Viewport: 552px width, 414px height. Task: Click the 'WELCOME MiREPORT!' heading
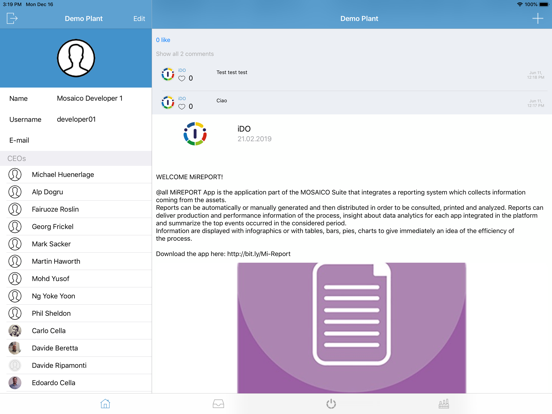189,177
